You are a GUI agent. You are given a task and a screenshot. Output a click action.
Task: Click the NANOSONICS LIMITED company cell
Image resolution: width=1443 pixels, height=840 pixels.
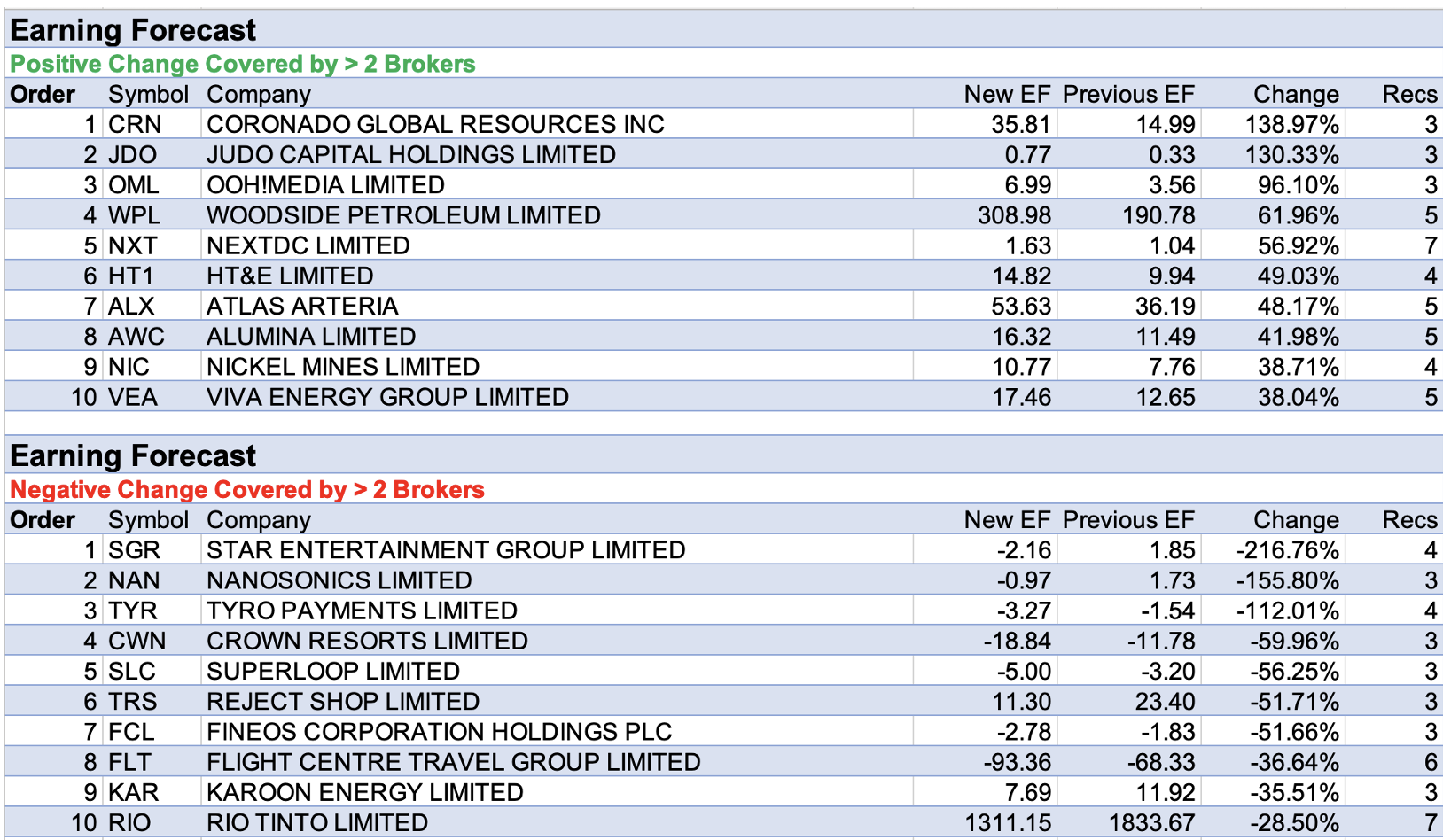pos(339,580)
